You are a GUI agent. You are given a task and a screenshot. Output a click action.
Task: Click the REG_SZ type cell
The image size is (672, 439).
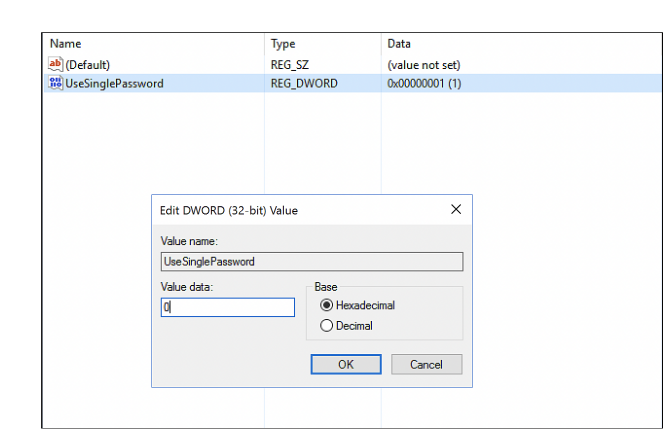(x=290, y=65)
